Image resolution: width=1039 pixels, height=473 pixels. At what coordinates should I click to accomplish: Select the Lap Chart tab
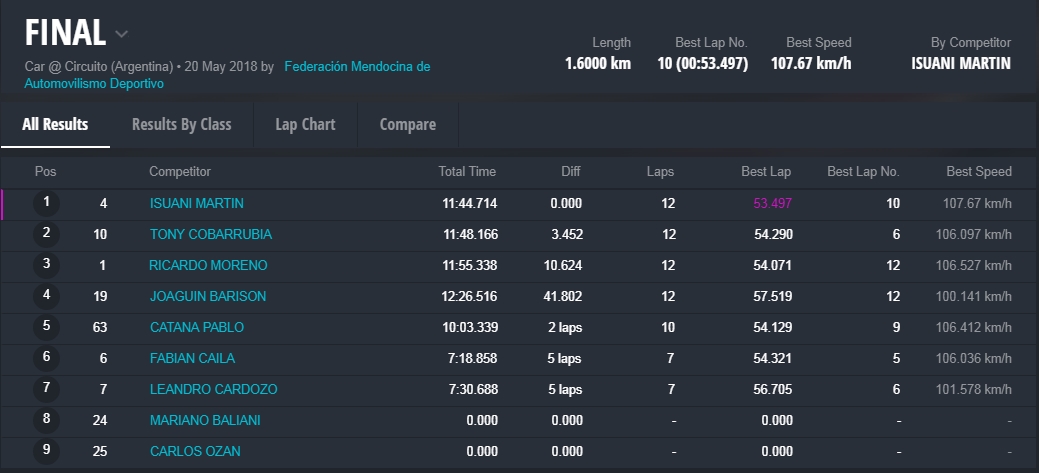[x=305, y=125]
